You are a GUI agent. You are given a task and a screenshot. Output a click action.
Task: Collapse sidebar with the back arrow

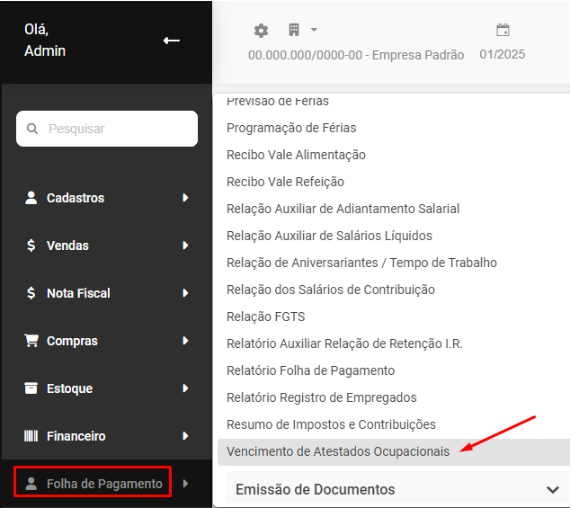click(x=171, y=40)
